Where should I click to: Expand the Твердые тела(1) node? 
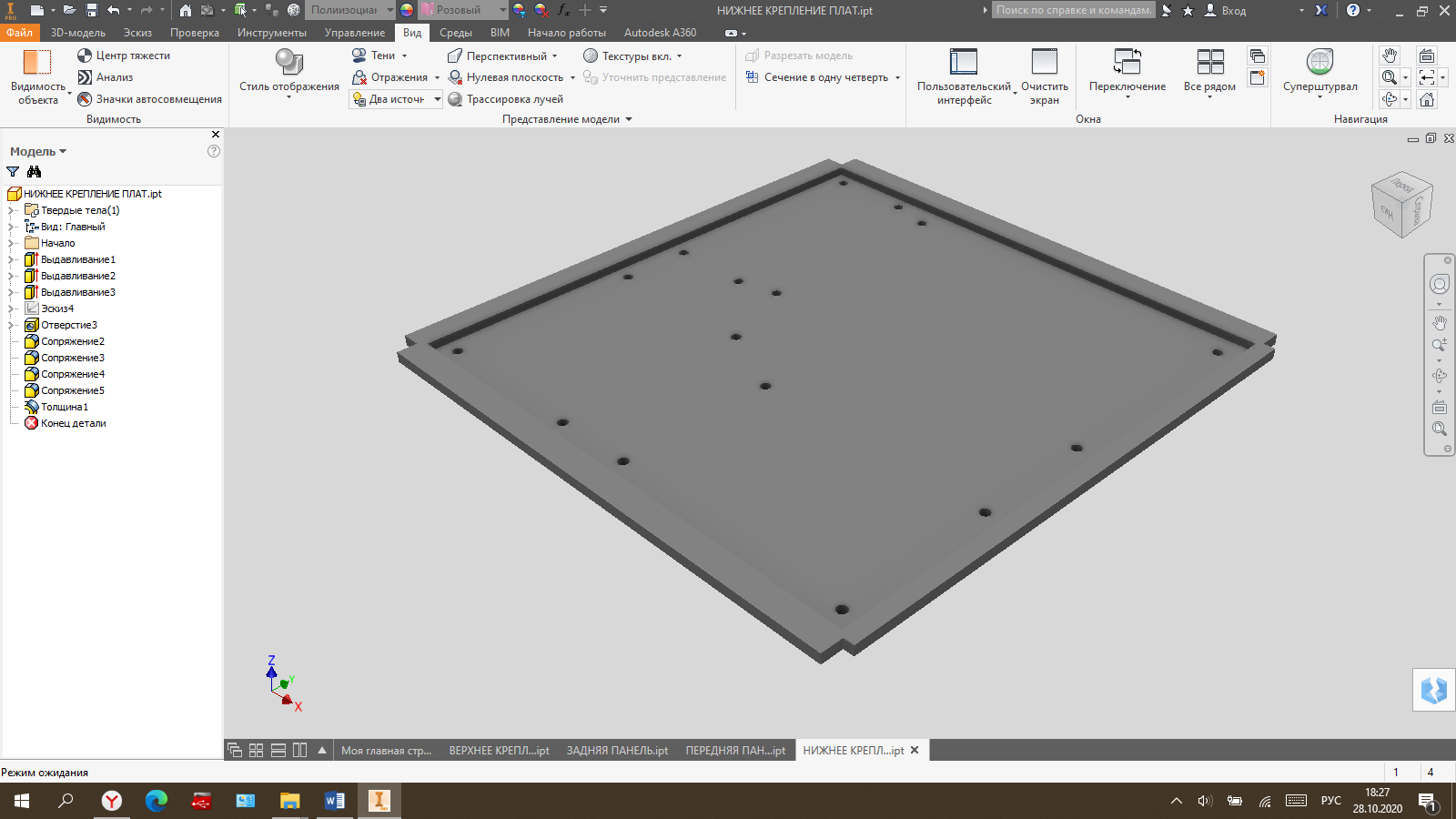(x=12, y=210)
